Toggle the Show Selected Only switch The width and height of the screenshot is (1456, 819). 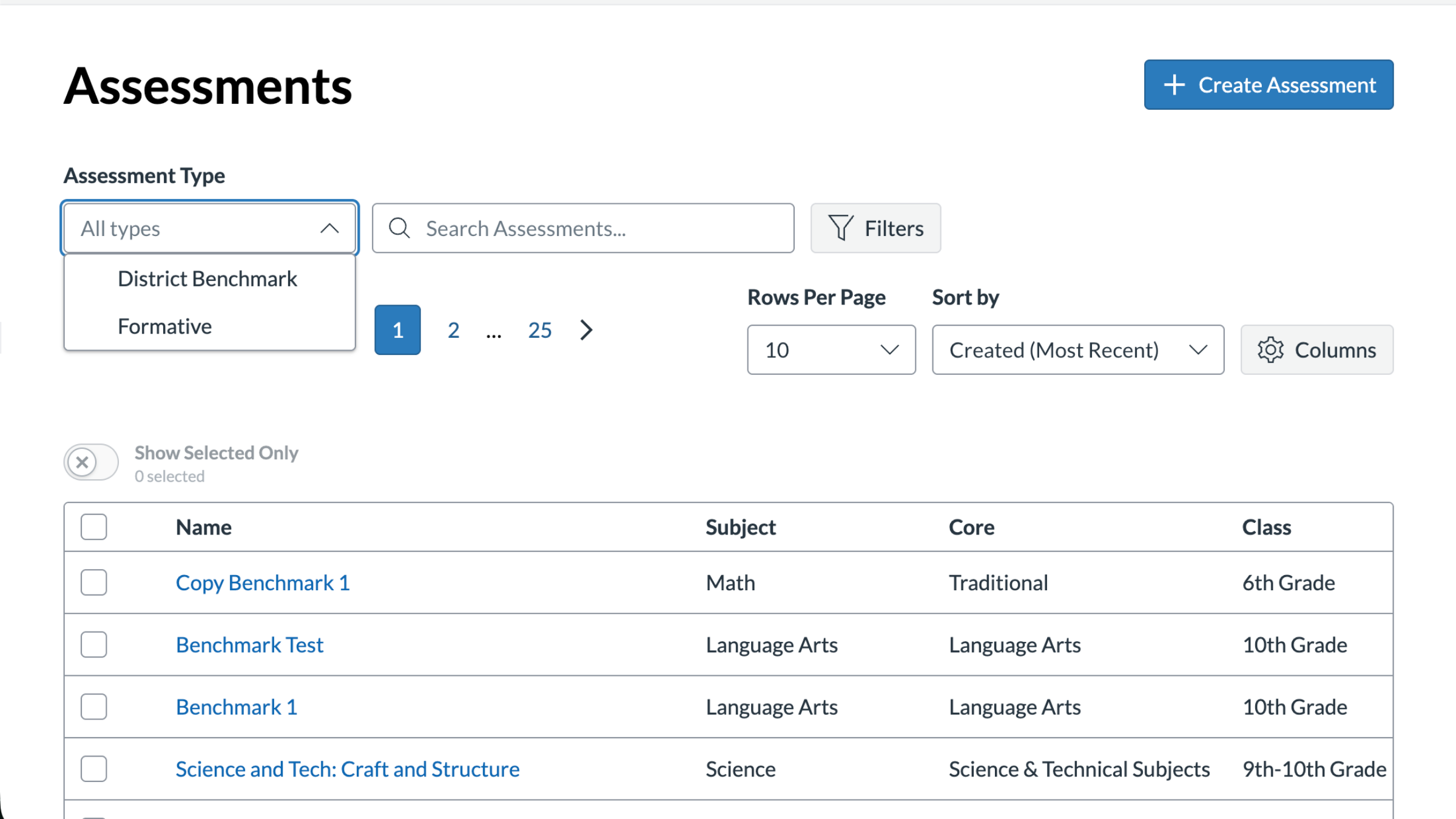(x=91, y=462)
